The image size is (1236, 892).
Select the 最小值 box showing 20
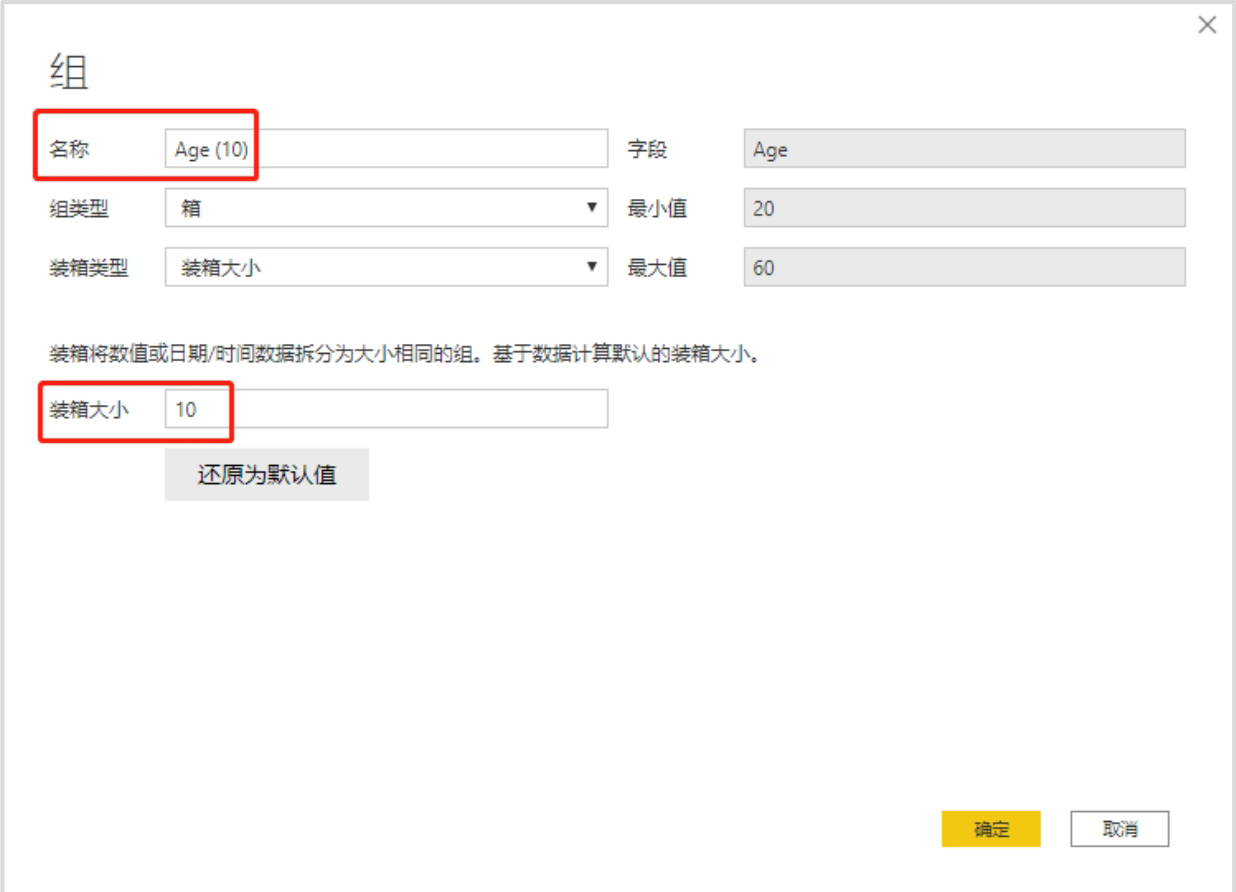pyautogui.click(x=964, y=208)
